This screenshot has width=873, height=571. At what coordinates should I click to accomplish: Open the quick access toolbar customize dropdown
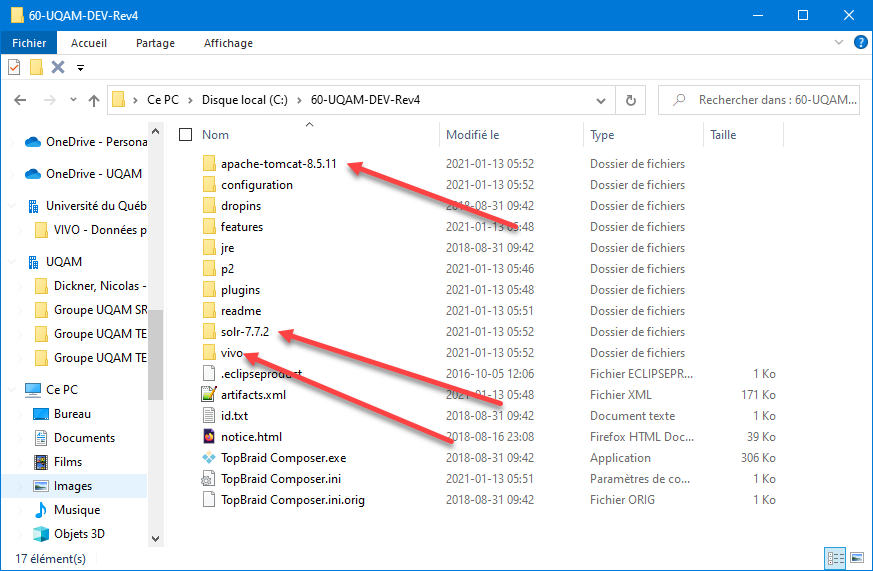(x=80, y=68)
